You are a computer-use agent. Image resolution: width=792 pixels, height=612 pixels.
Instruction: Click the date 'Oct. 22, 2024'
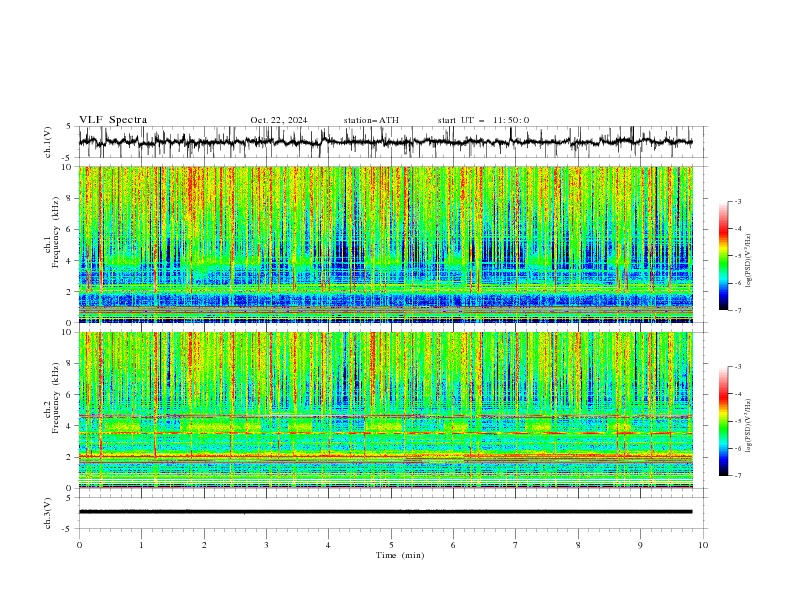click(279, 120)
